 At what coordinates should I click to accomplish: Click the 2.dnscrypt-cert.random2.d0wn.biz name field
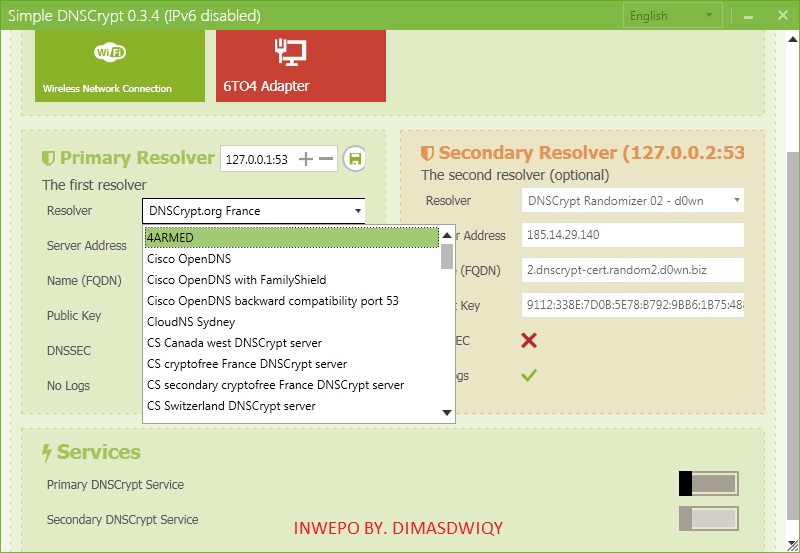click(633, 270)
